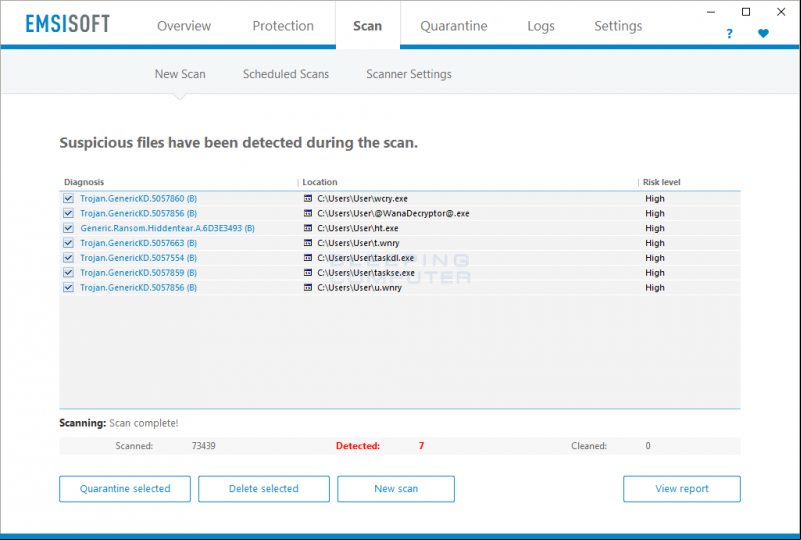Select the C:\Users\User\ht.exe path
Screen dimensions: 801x540
coord(358,228)
